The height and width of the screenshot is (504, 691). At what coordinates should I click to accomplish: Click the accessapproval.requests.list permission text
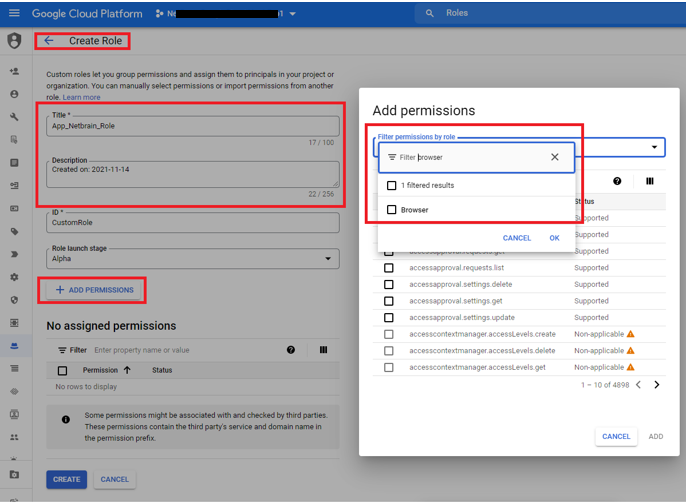pyautogui.click(x=457, y=268)
